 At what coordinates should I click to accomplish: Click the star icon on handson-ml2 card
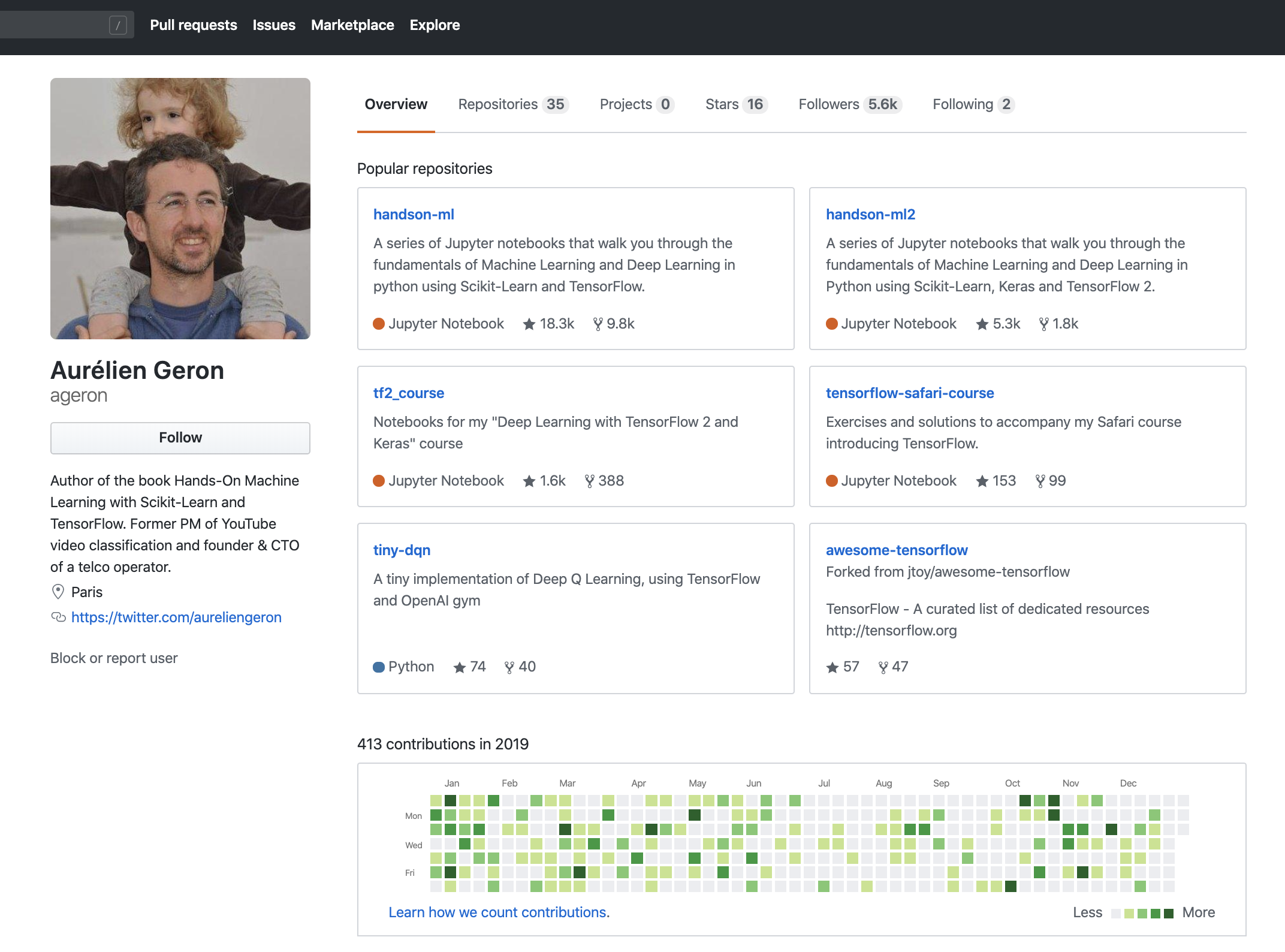pyautogui.click(x=982, y=324)
